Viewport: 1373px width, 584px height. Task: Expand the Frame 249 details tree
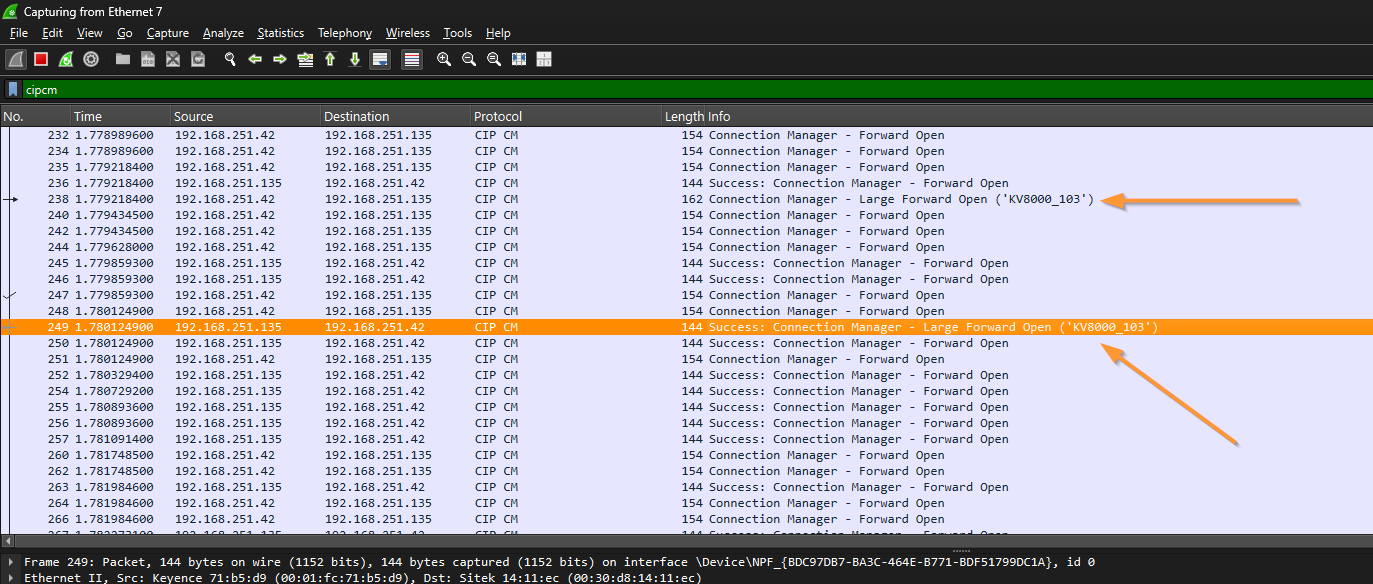pyautogui.click(x=10, y=562)
